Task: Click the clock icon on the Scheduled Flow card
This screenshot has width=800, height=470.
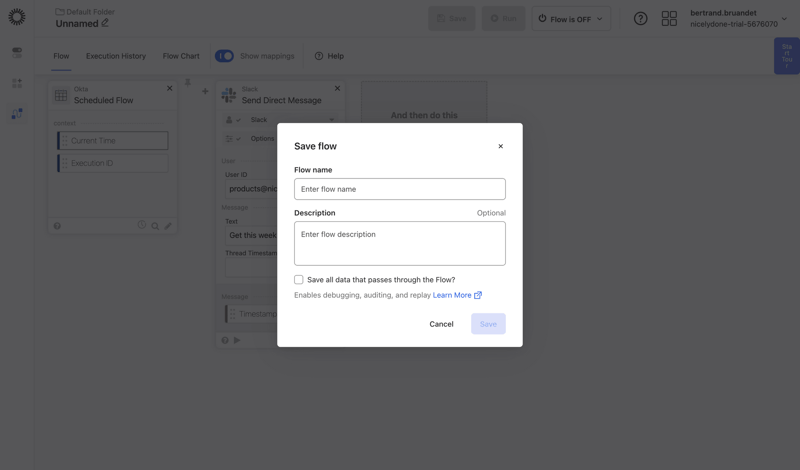Action: 142,225
